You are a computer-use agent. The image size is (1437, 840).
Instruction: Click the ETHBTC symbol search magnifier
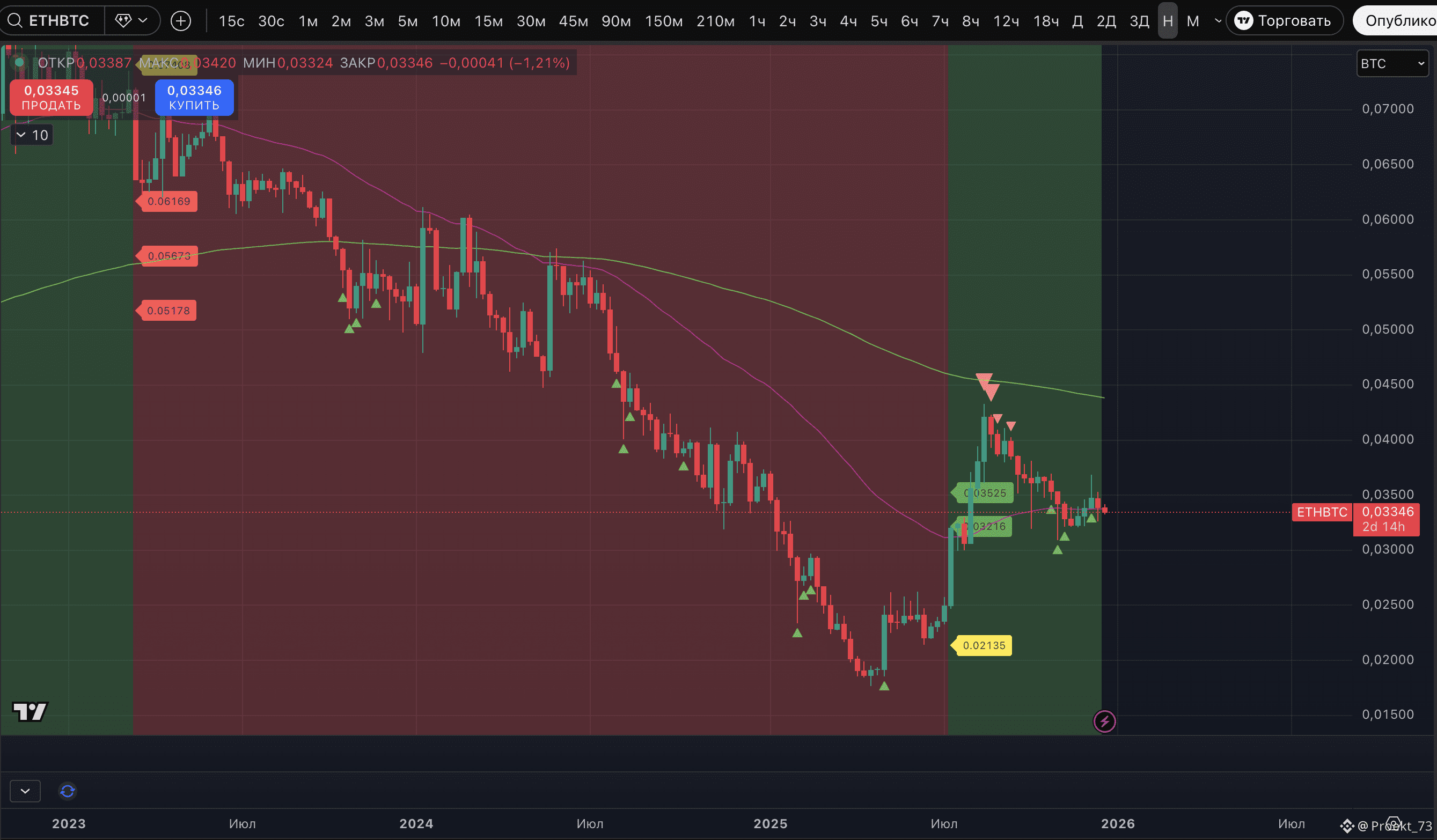point(15,21)
